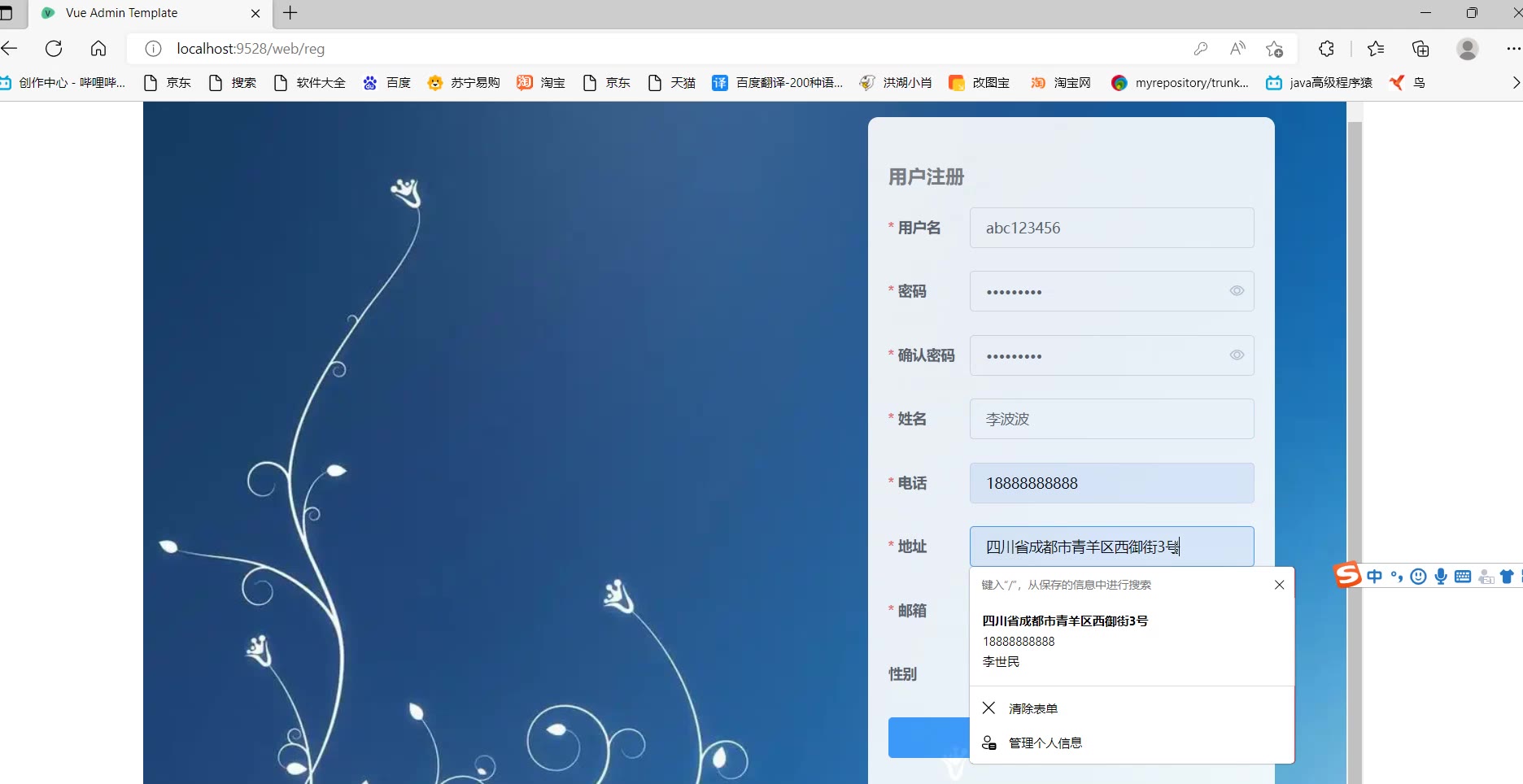Viewport: 1523px width, 784px height.
Task: Focus the 地址 input field
Action: (x=1111, y=547)
